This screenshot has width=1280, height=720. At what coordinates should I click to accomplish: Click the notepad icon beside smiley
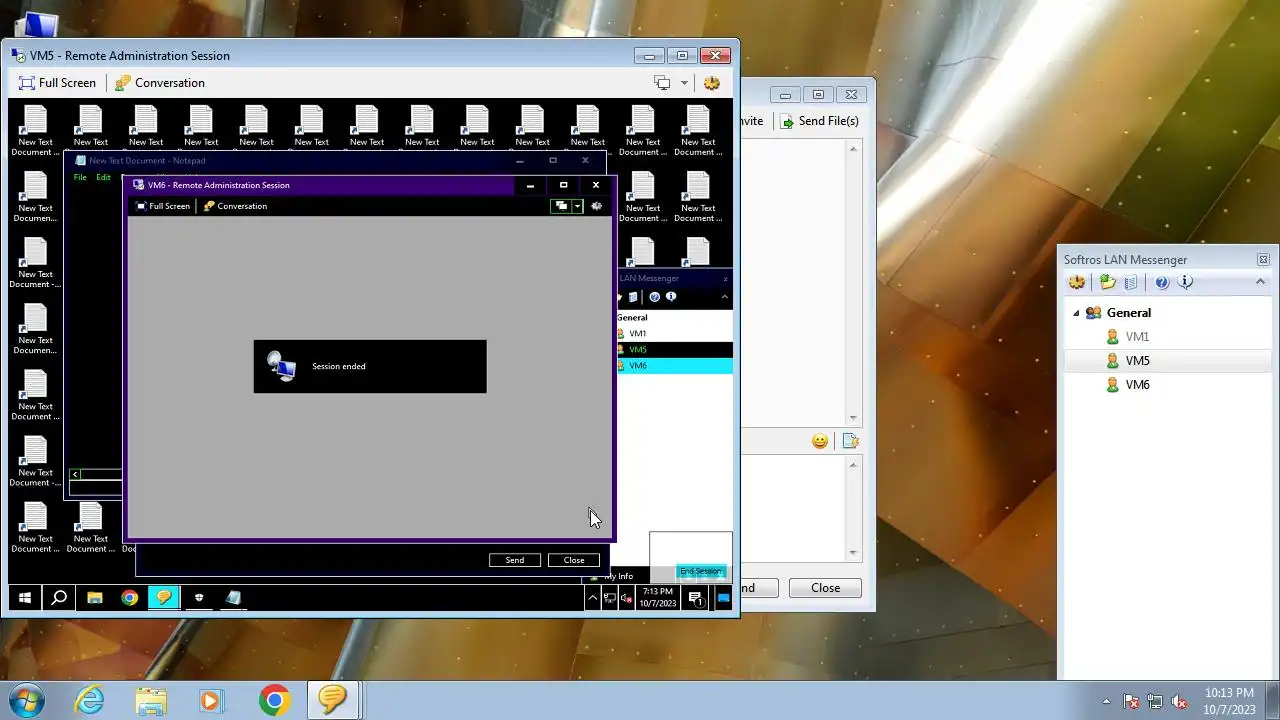(850, 441)
